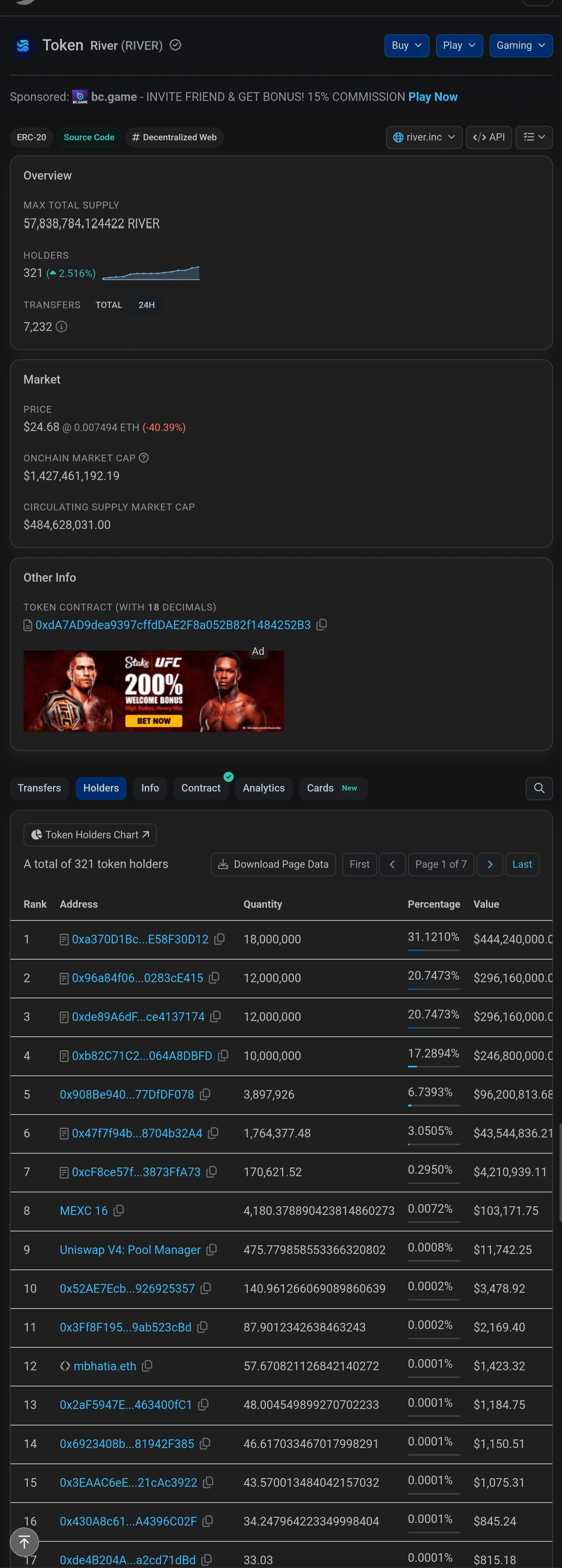Click the Stake UFC ad banner

tap(154, 691)
